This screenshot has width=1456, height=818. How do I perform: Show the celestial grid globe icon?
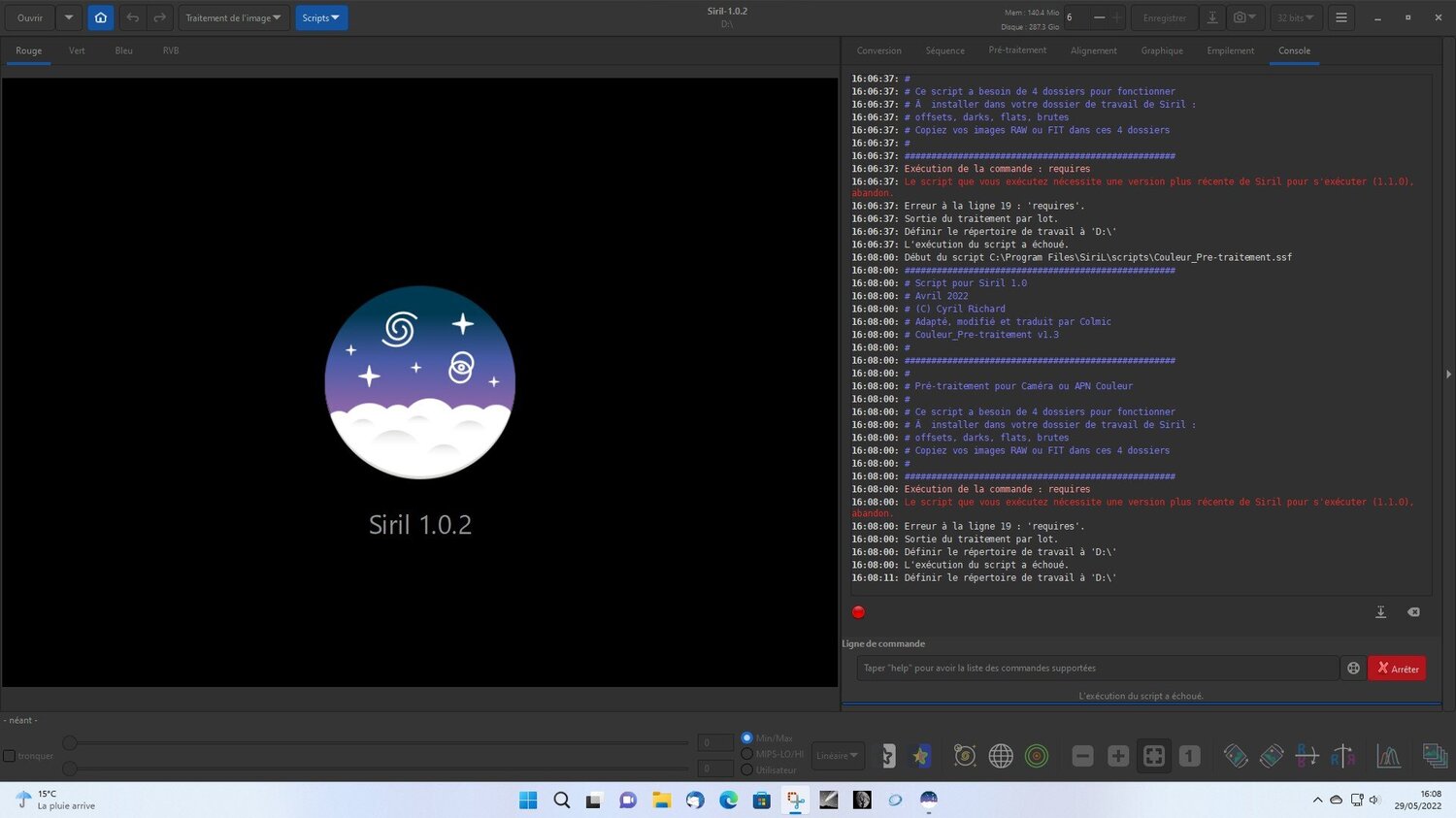click(1001, 756)
